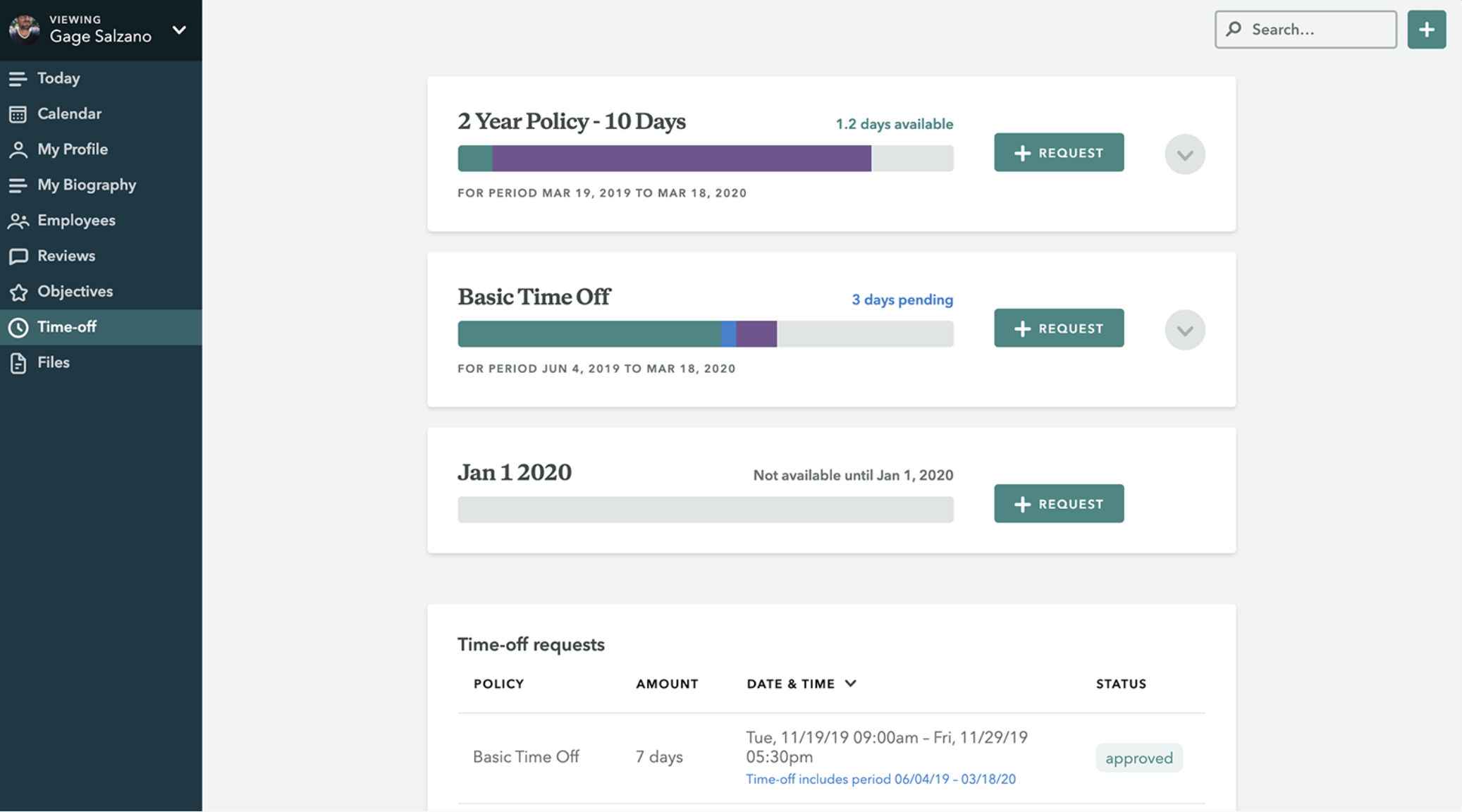Expand the 2 Year Policy details chevron
The width and height of the screenshot is (1462, 812).
tap(1184, 154)
